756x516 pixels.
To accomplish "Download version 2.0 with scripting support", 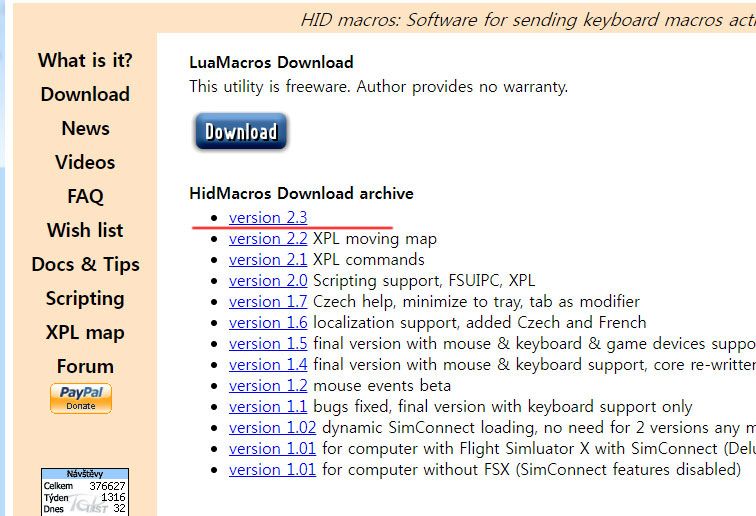I will click(x=268, y=281).
